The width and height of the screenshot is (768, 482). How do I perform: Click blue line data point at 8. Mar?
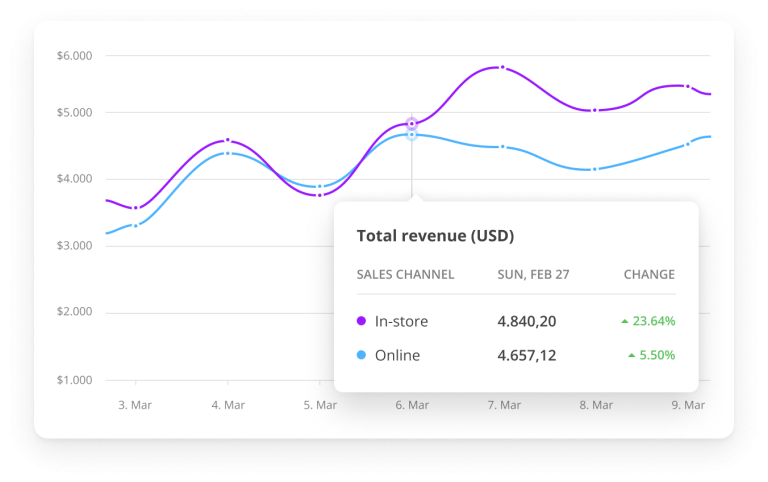pyautogui.click(x=595, y=169)
